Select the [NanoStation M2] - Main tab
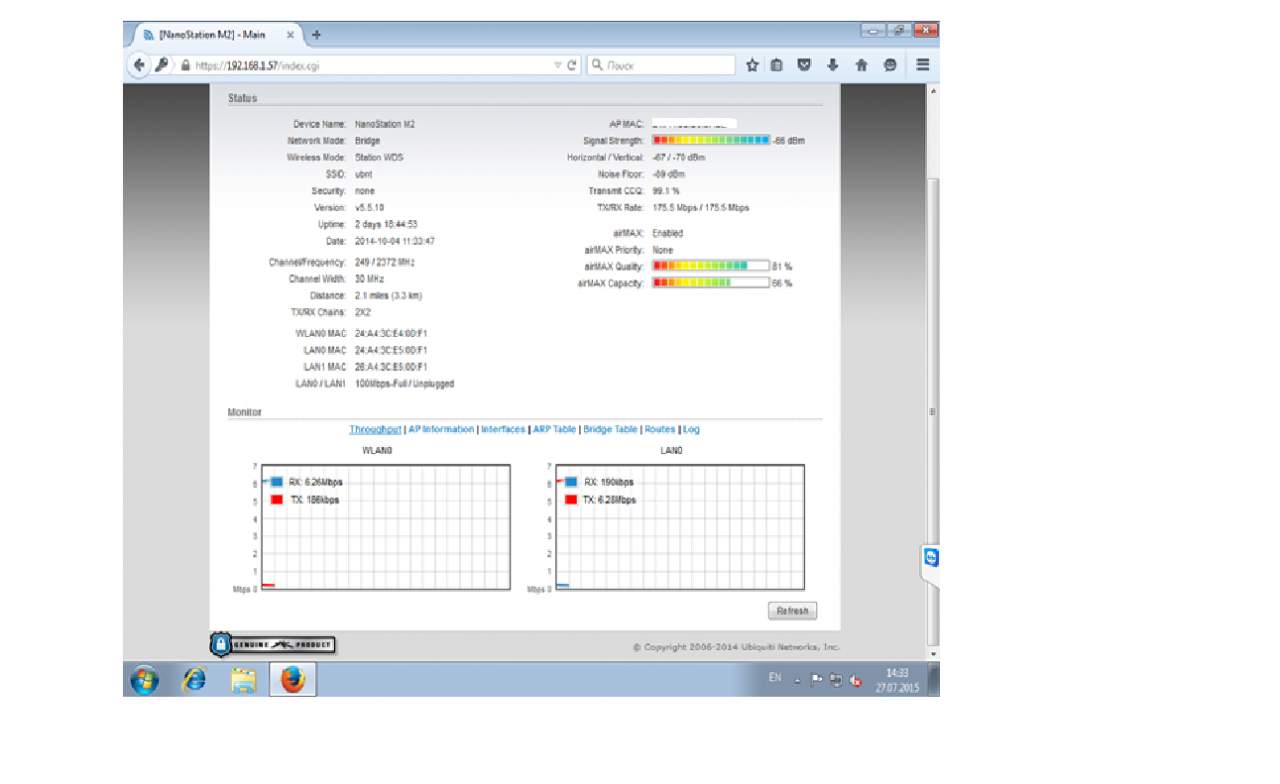The image size is (1280, 784). [x=213, y=34]
